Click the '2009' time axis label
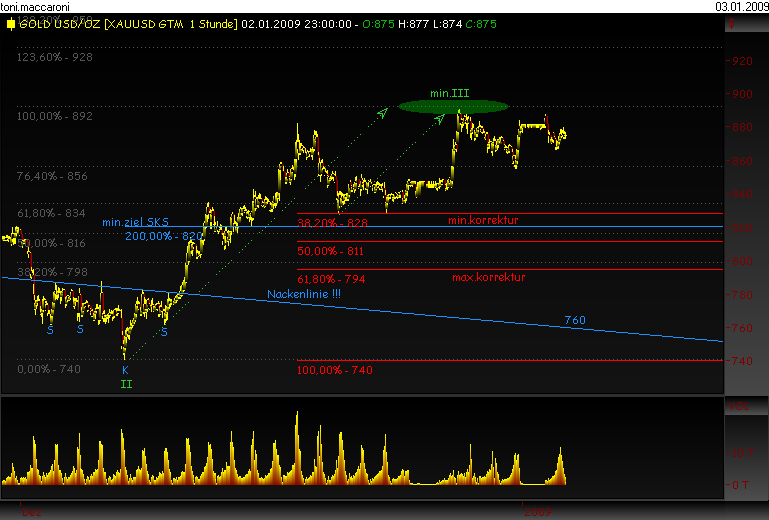769x520 pixels. pos(538,513)
